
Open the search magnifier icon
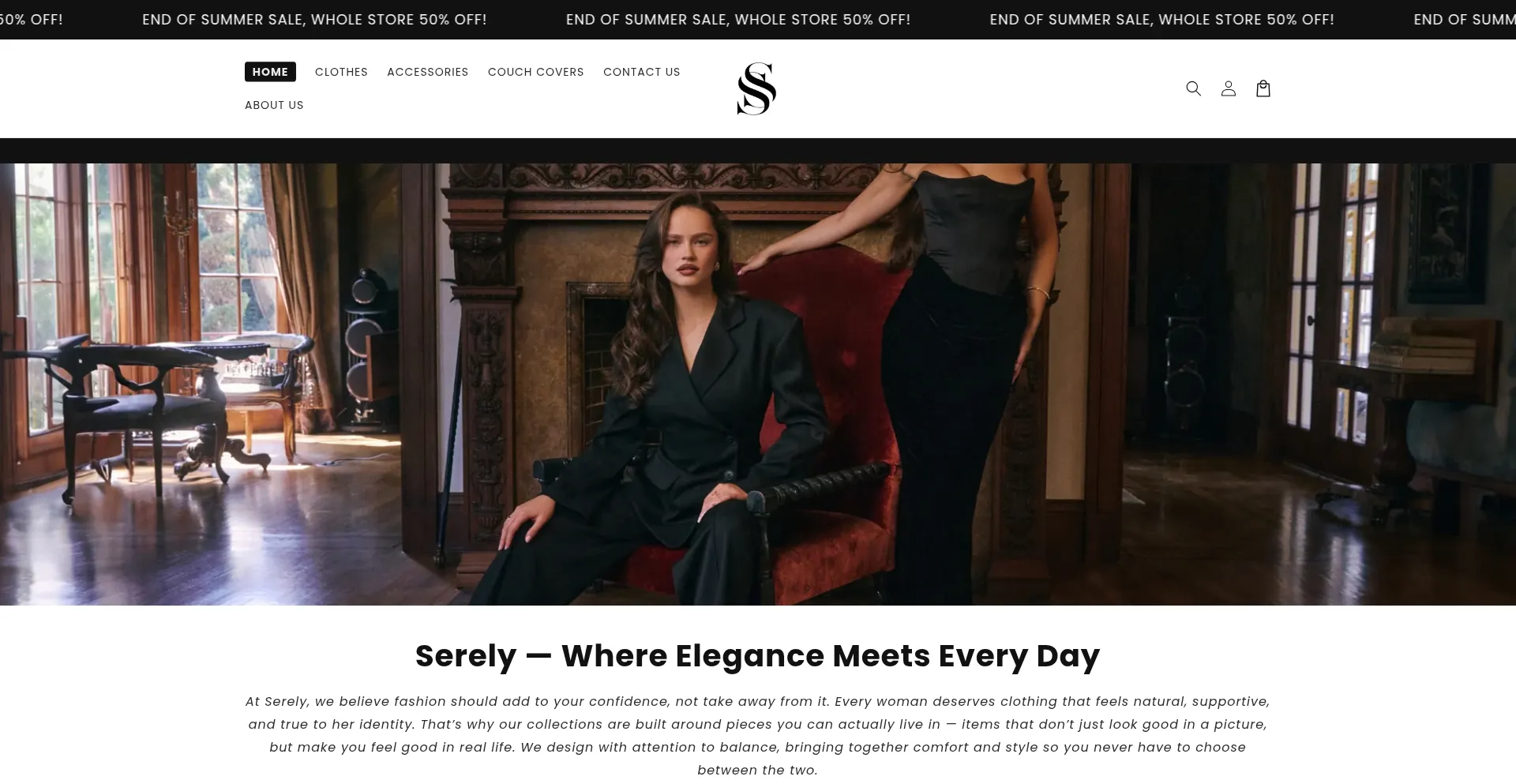click(1193, 88)
